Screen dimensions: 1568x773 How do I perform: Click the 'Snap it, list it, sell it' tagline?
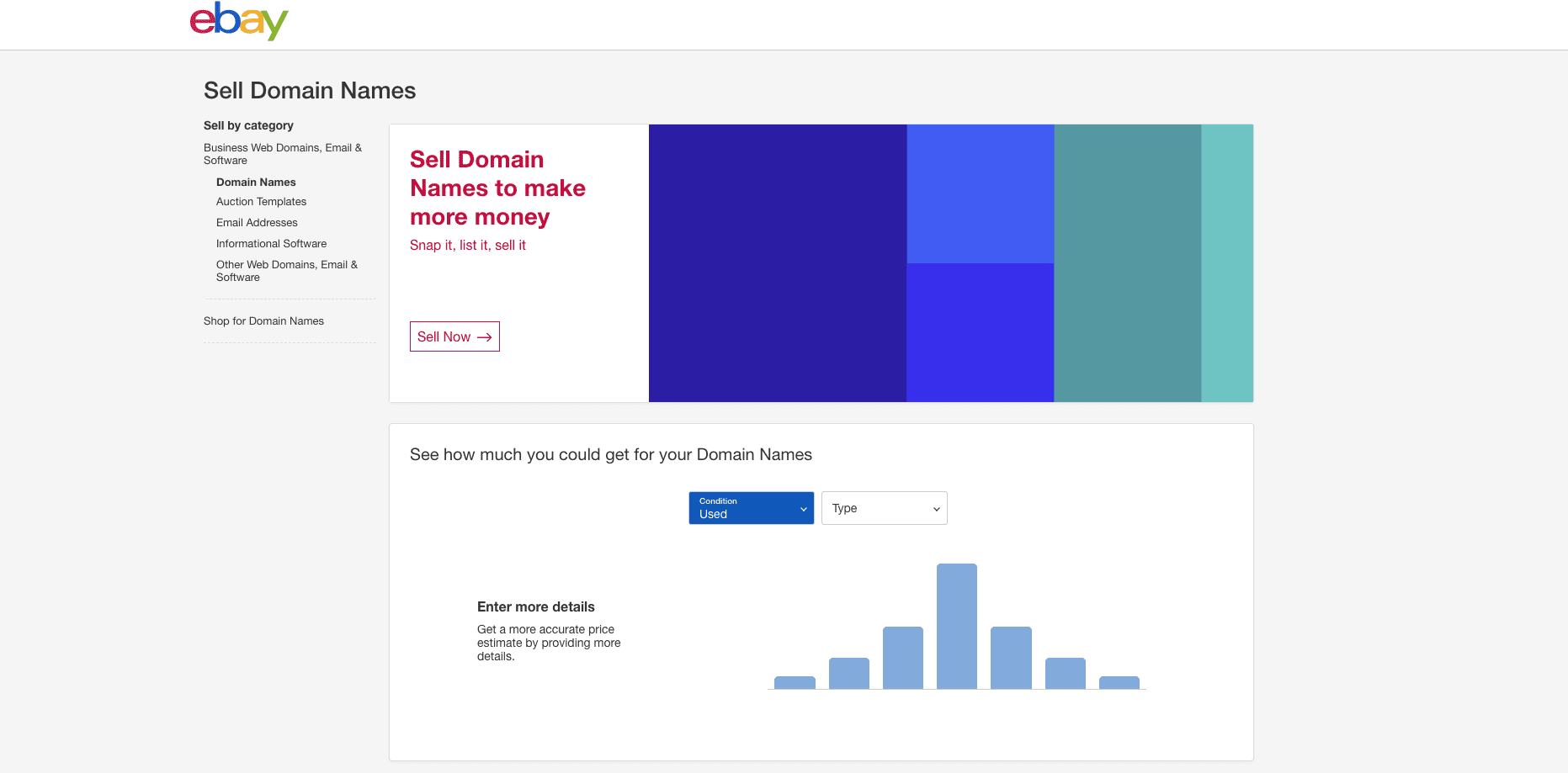click(x=468, y=246)
